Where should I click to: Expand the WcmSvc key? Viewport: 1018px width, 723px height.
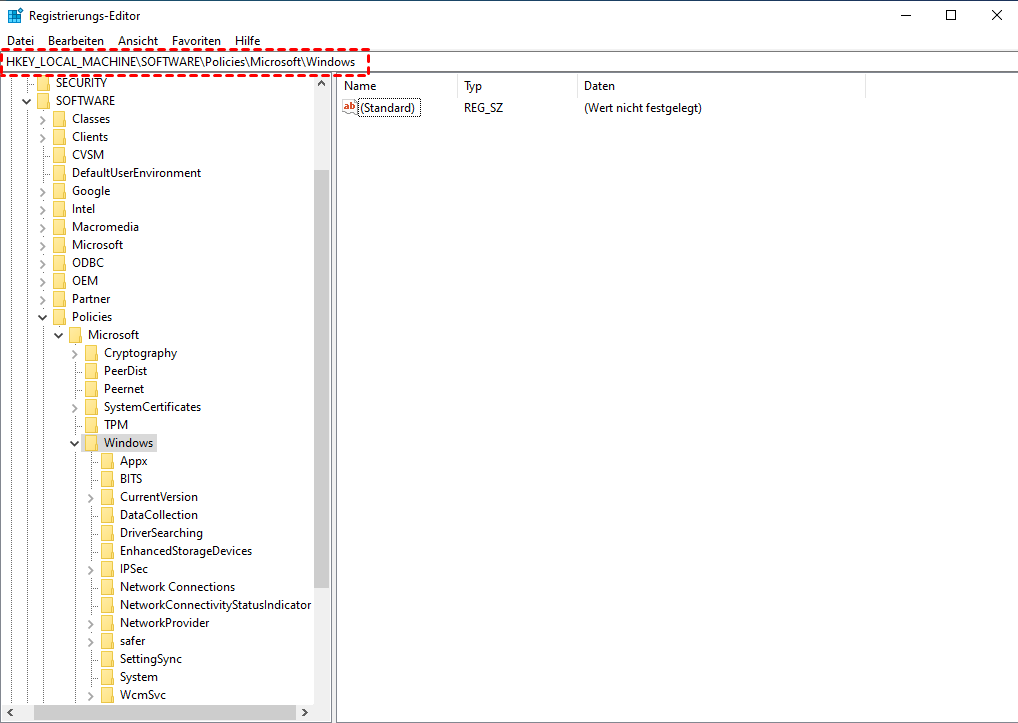(x=91, y=696)
